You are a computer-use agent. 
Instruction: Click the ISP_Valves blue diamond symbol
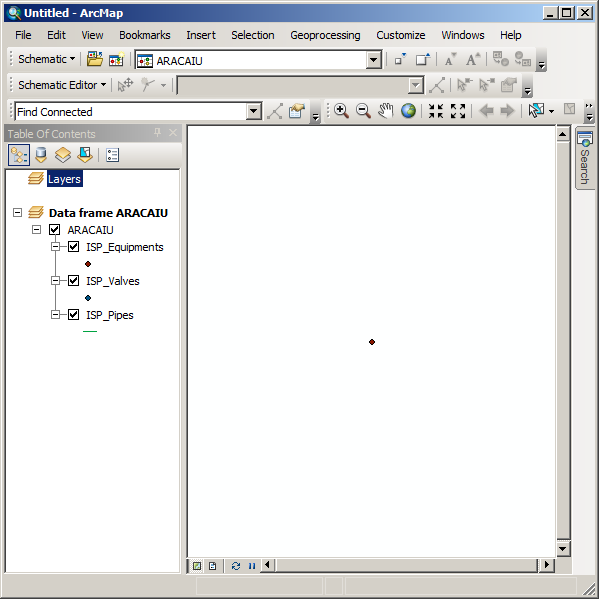(88, 298)
